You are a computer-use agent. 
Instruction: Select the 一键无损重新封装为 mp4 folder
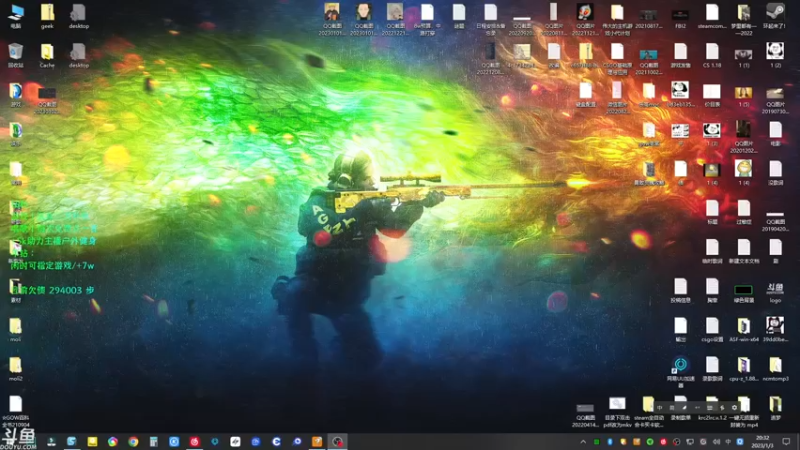pyautogui.click(x=743, y=412)
